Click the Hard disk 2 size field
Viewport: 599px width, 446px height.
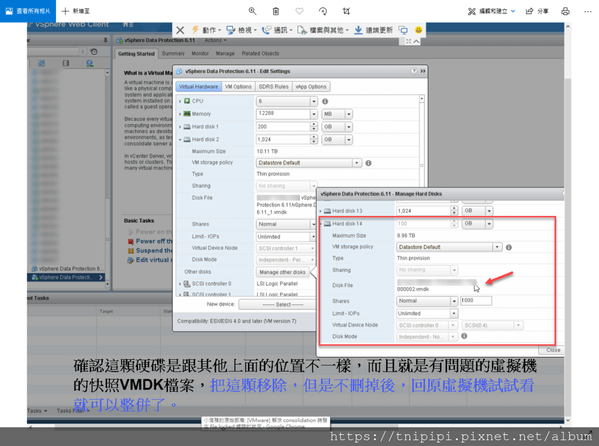pos(283,139)
